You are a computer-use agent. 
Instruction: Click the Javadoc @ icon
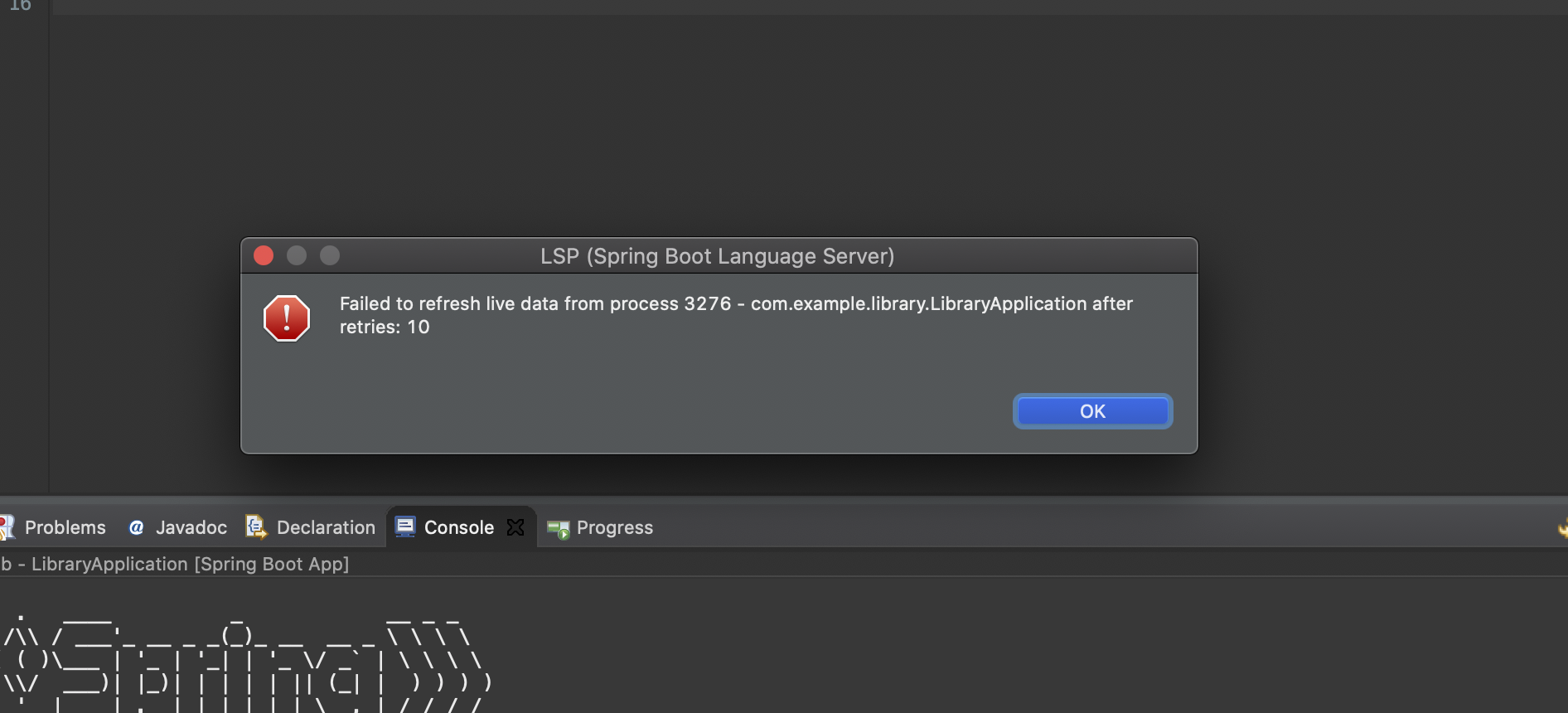[x=137, y=528]
